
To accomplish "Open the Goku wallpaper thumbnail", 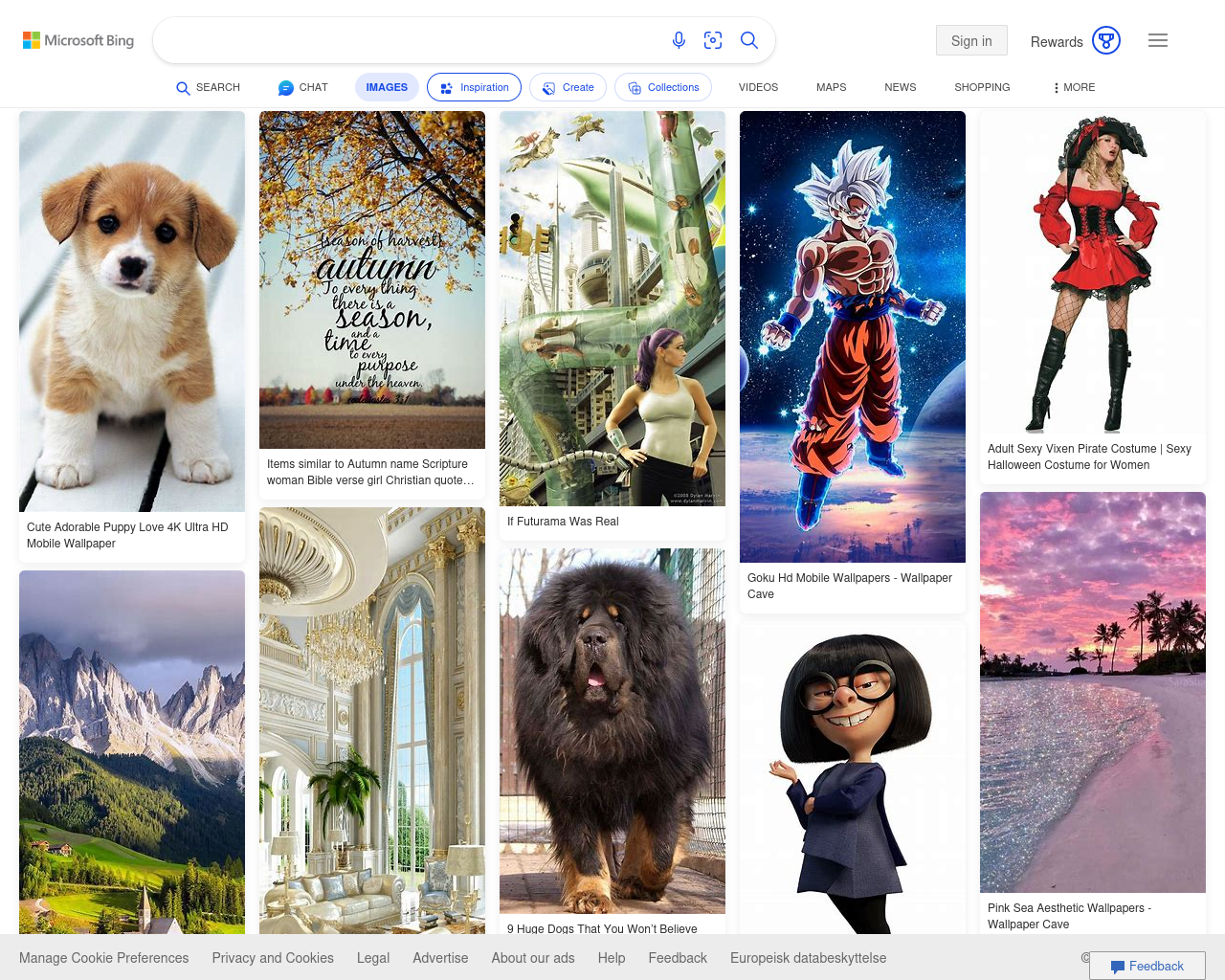I will pyautogui.click(x=853, y=336).
